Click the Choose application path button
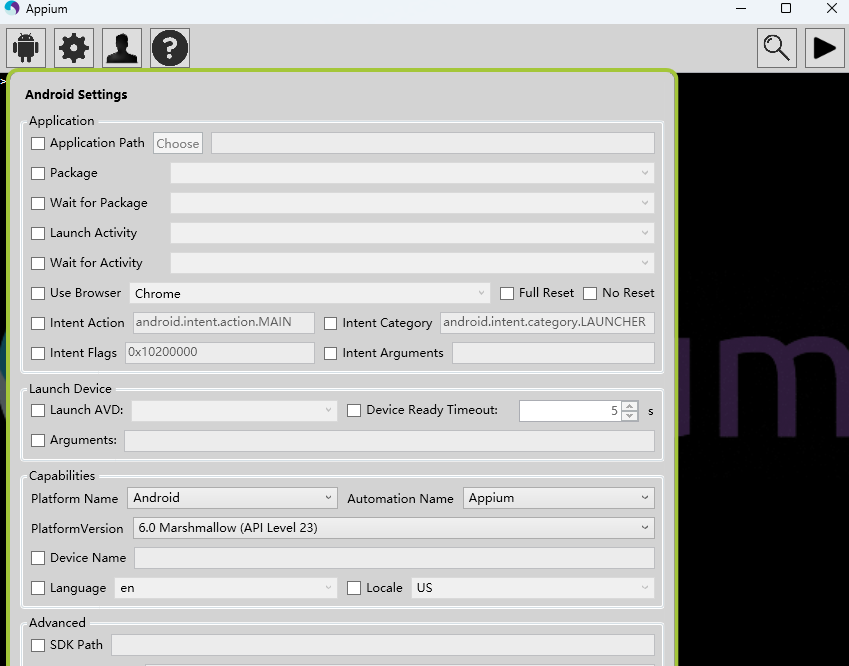Image resolution: width=849 pixels, height=666 pixels. [x=178, y=144]
